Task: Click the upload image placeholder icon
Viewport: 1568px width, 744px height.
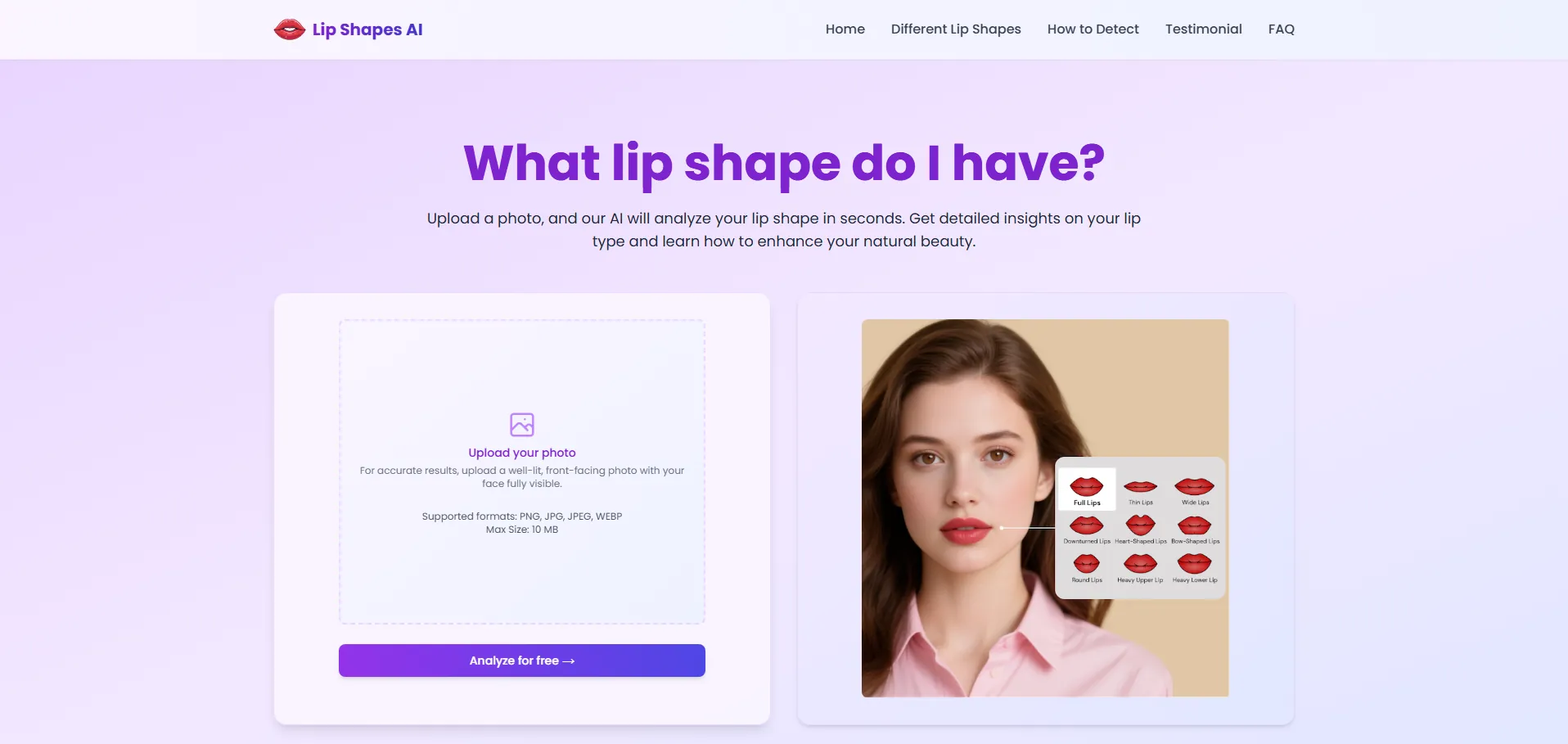Action: (x=522, y=425)
